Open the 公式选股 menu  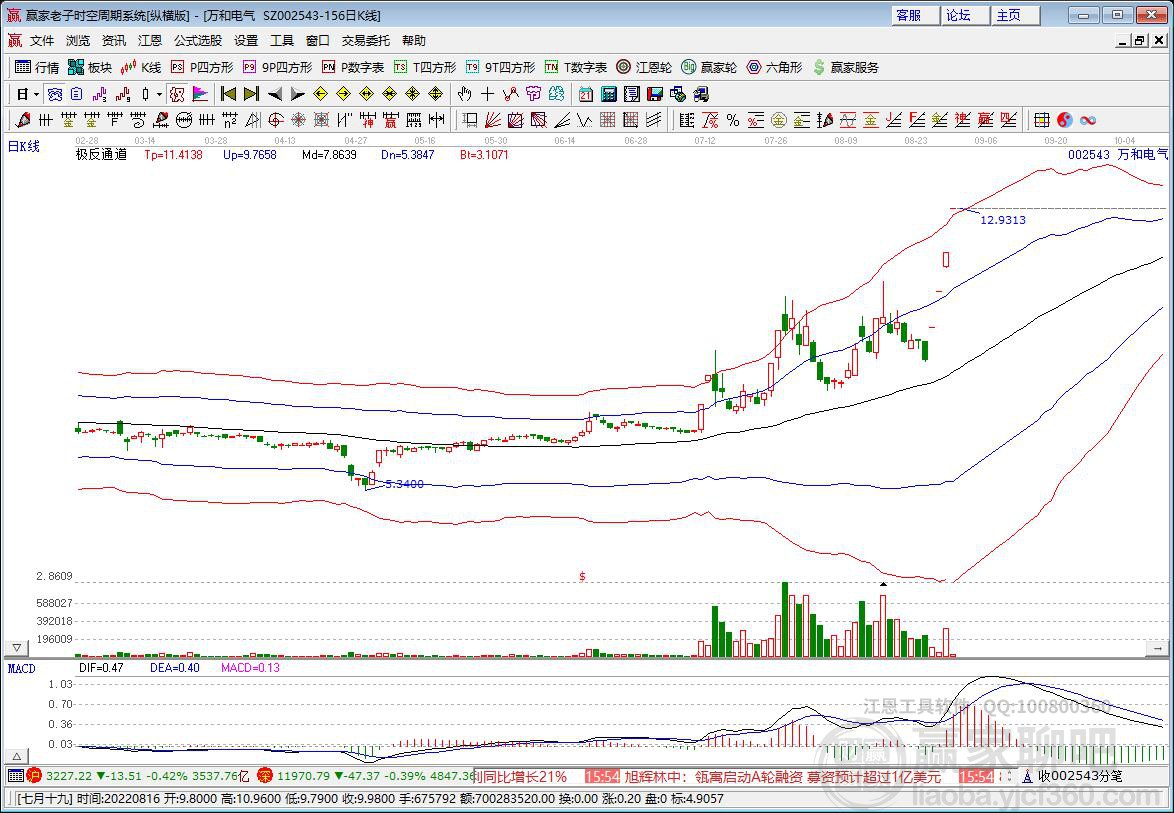click(198, 40)
